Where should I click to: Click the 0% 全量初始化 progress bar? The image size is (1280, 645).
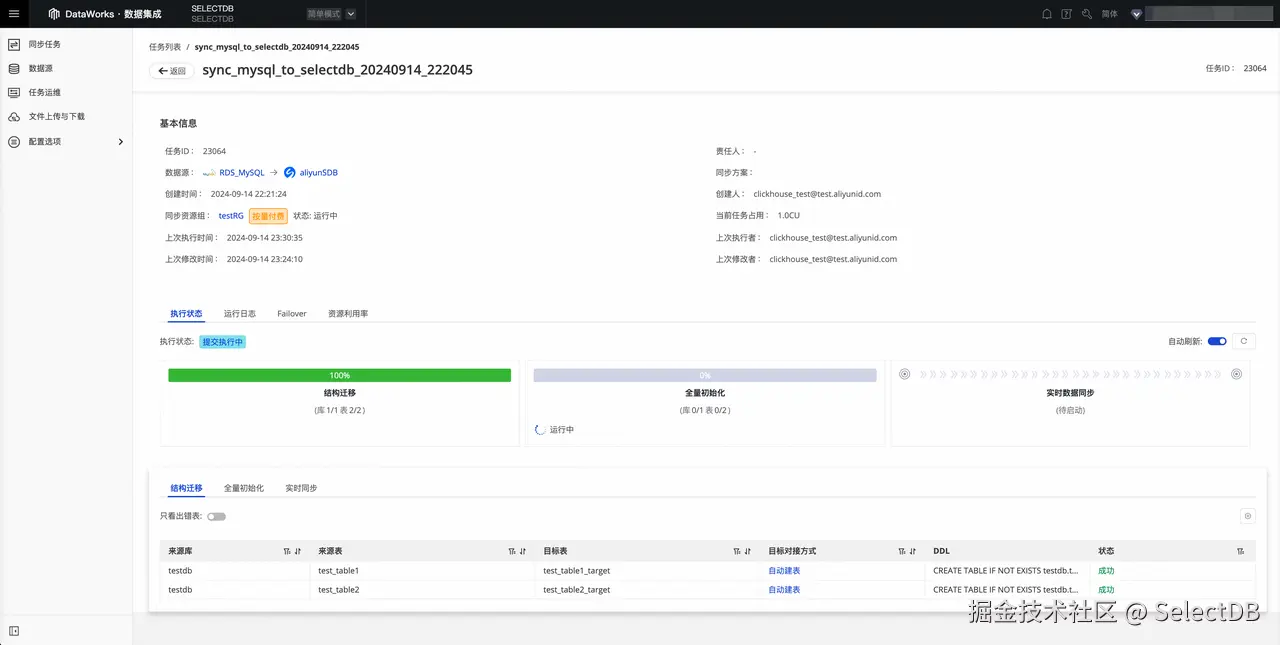click(x=705, y=375)
